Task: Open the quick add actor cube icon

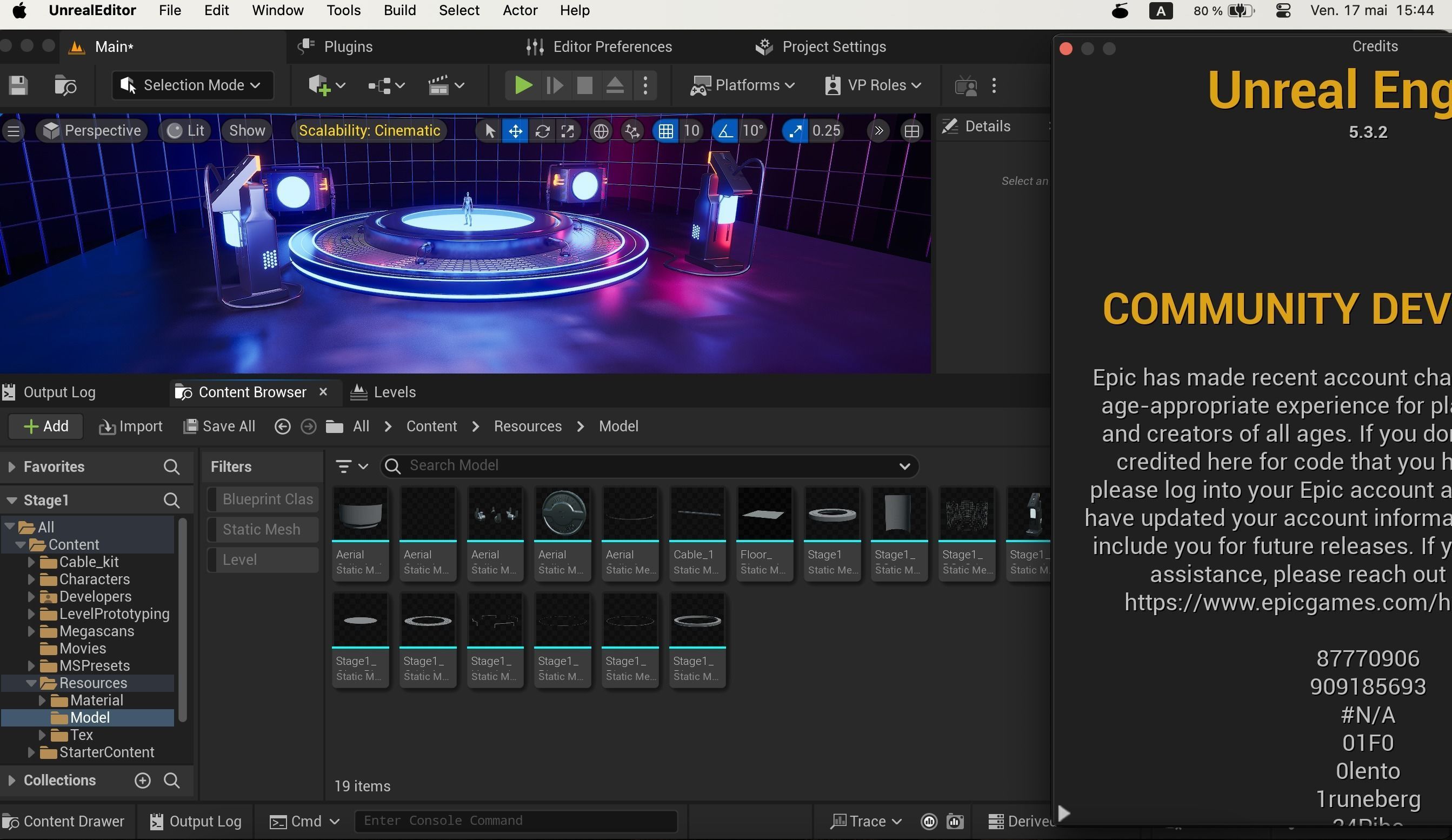Action: click(x=325, y=85)
